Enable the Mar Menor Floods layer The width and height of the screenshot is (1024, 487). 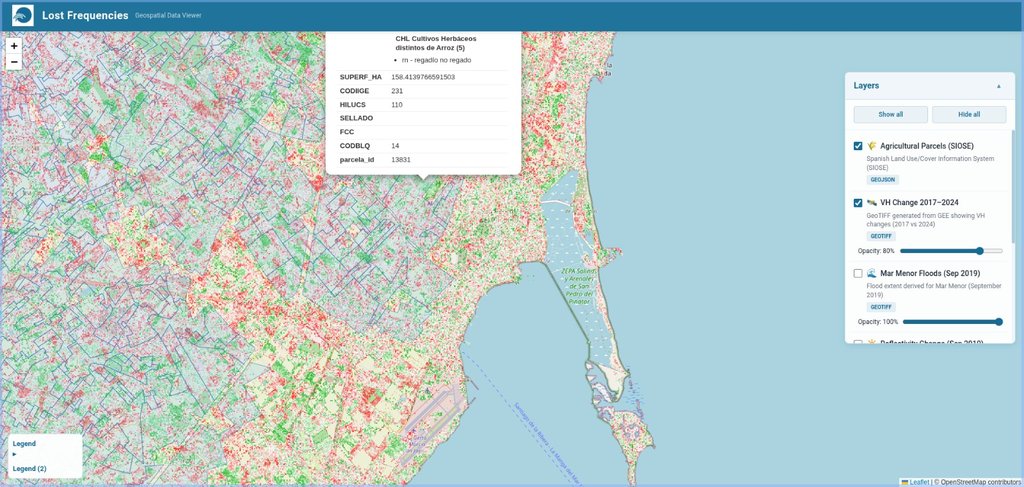coord(858,273)
